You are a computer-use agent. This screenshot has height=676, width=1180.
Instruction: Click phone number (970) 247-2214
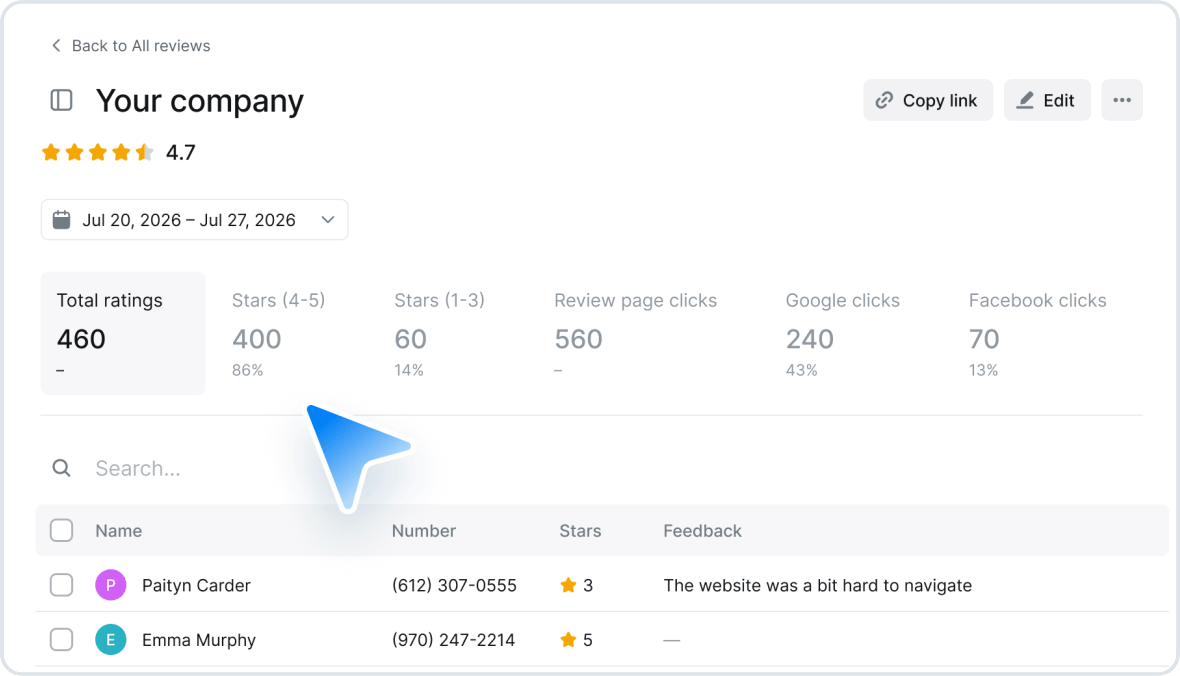(453, 640)
